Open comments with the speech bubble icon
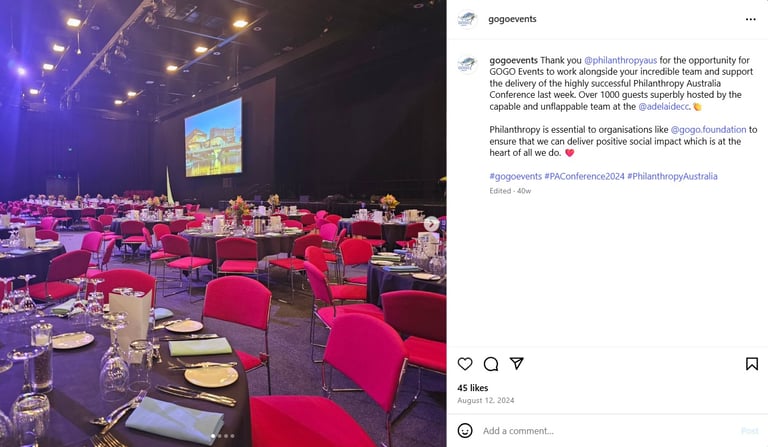The height and width of the screenshot is (447, 768). (x=491, y=364)
